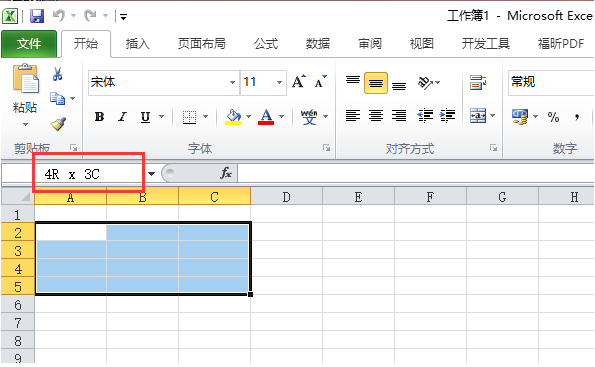Viewport: 595px width, 367px height.
Task: Open the Copy options dropdown arrow
Action: (72, 99)
